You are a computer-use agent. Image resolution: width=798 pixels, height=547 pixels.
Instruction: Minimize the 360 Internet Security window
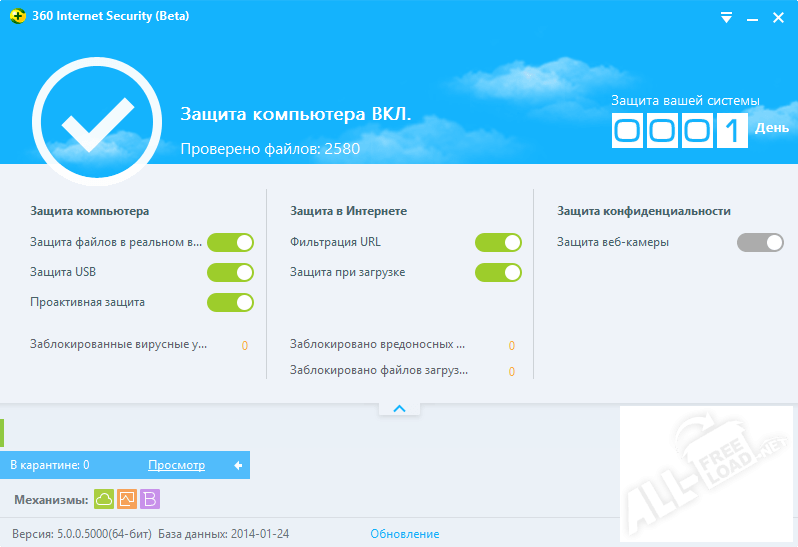click(x=751, y=16)
